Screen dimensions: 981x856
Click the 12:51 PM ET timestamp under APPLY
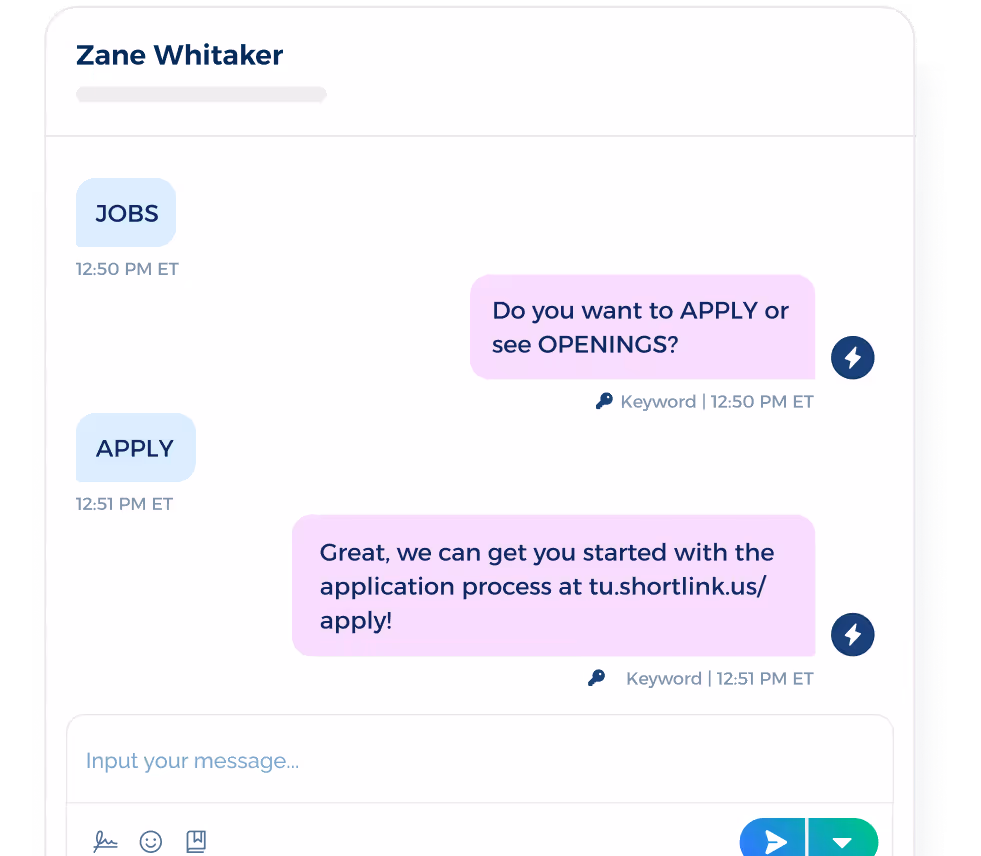coord(124,504)
